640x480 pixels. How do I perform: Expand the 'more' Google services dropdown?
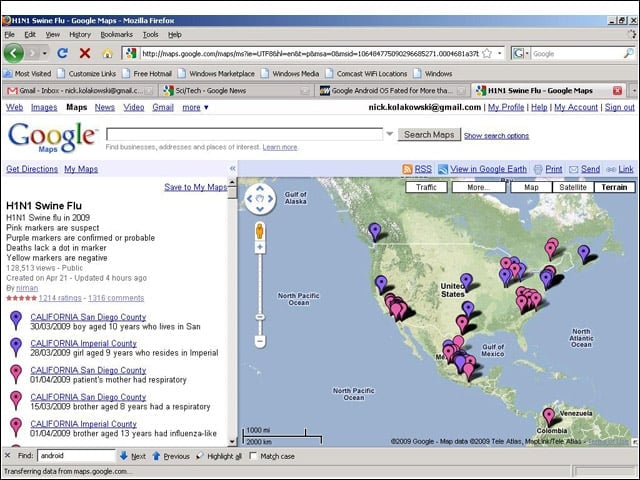pos(195,107)
